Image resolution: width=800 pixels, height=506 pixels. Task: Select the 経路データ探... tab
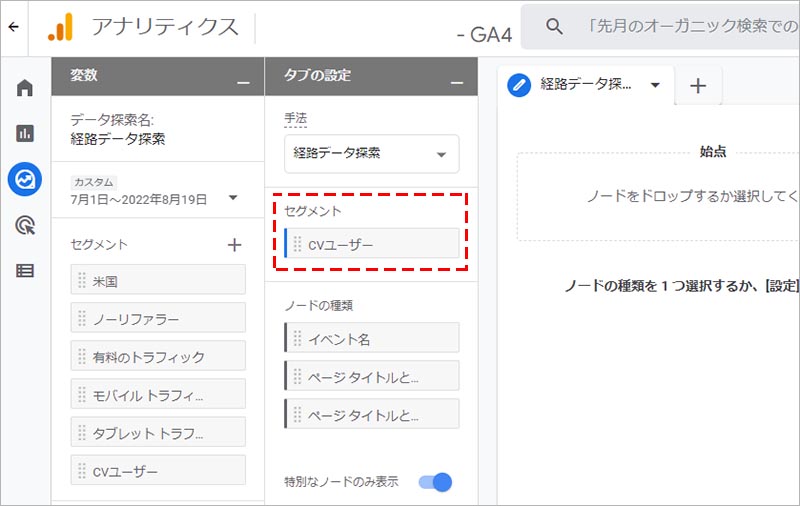[585, 85]
